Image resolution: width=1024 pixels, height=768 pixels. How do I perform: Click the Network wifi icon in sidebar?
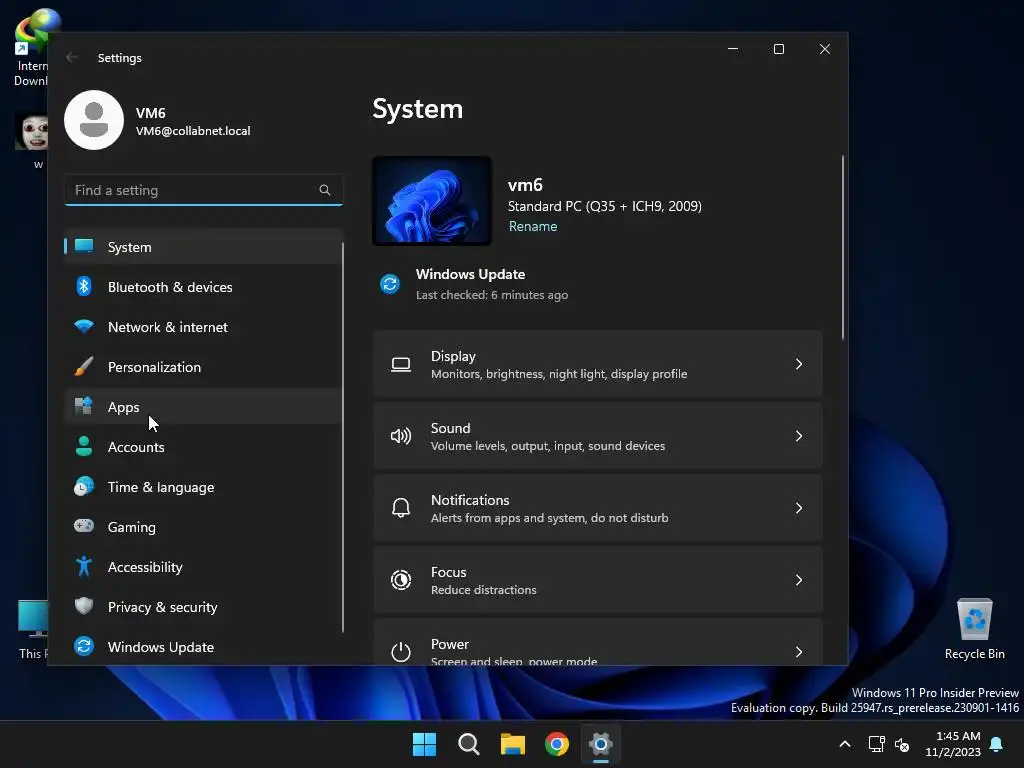click(x=84, y=326)
